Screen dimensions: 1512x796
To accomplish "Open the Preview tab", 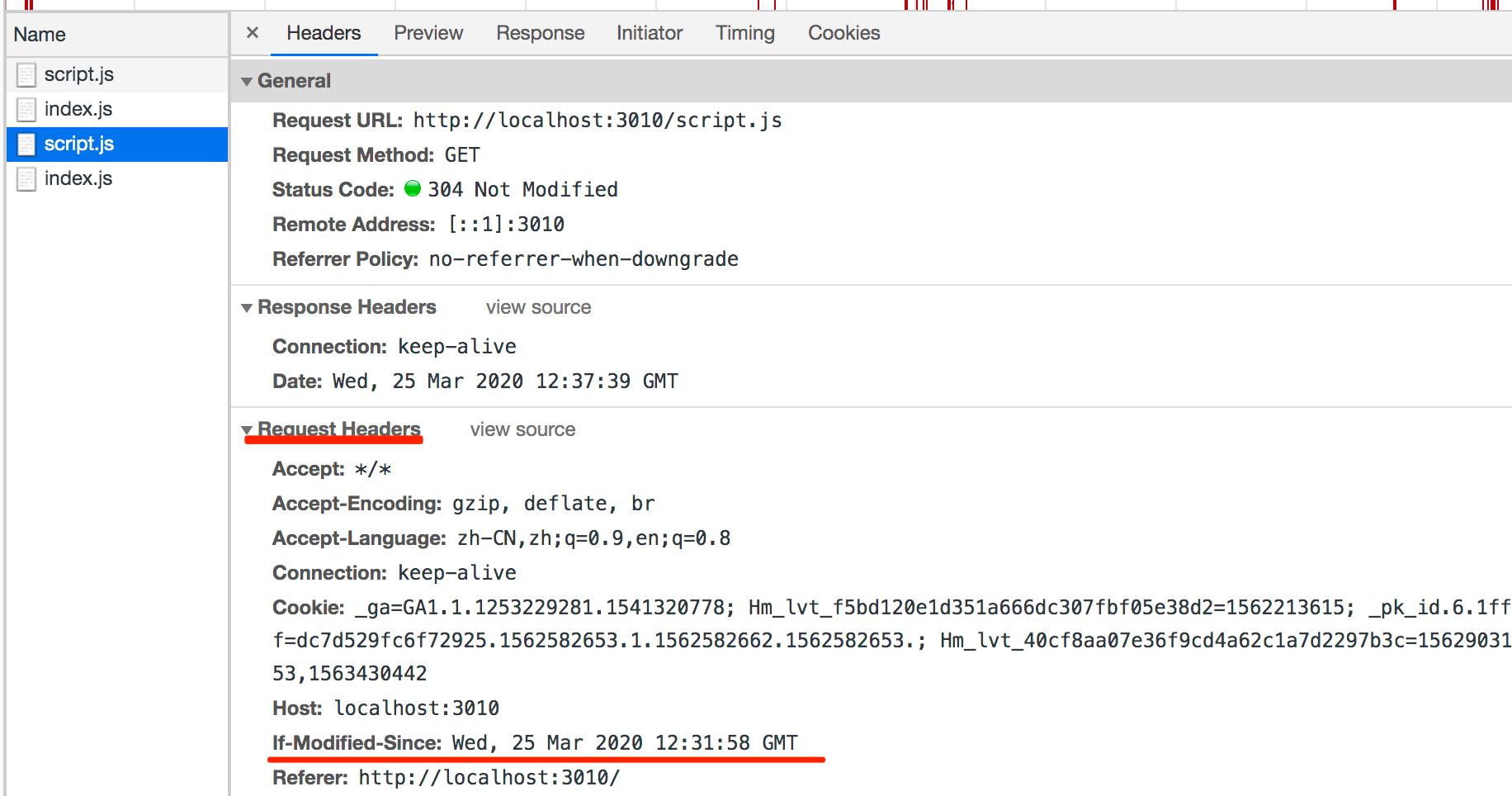I will [428, 33].
